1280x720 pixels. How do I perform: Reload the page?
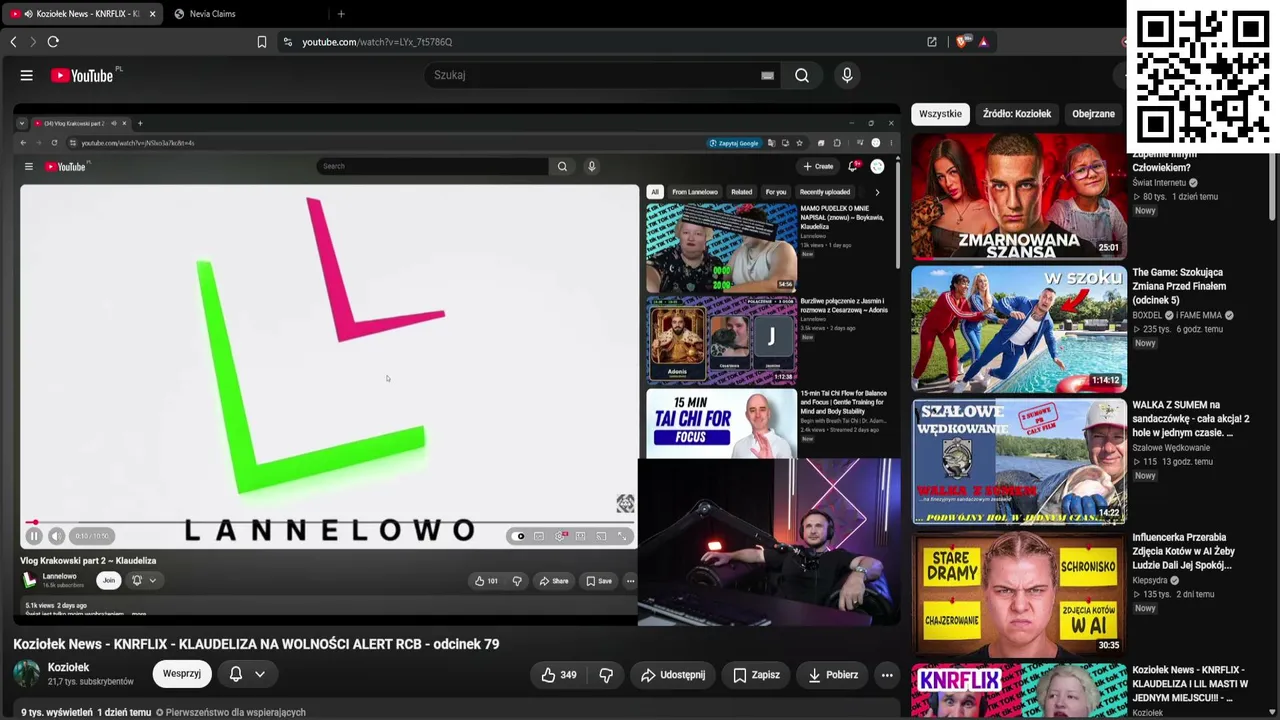(53, 42)
